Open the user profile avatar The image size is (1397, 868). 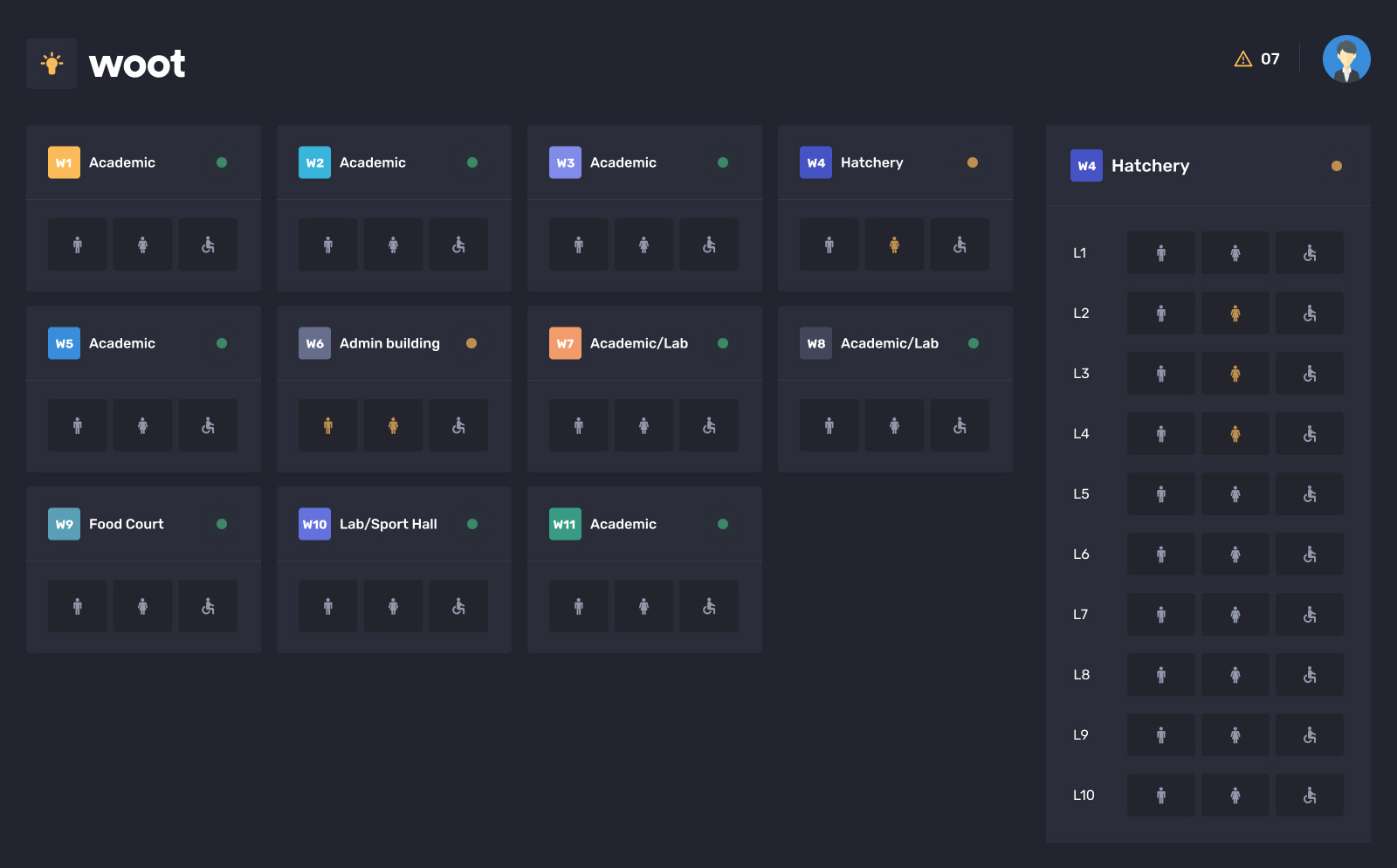(1345, 59)
